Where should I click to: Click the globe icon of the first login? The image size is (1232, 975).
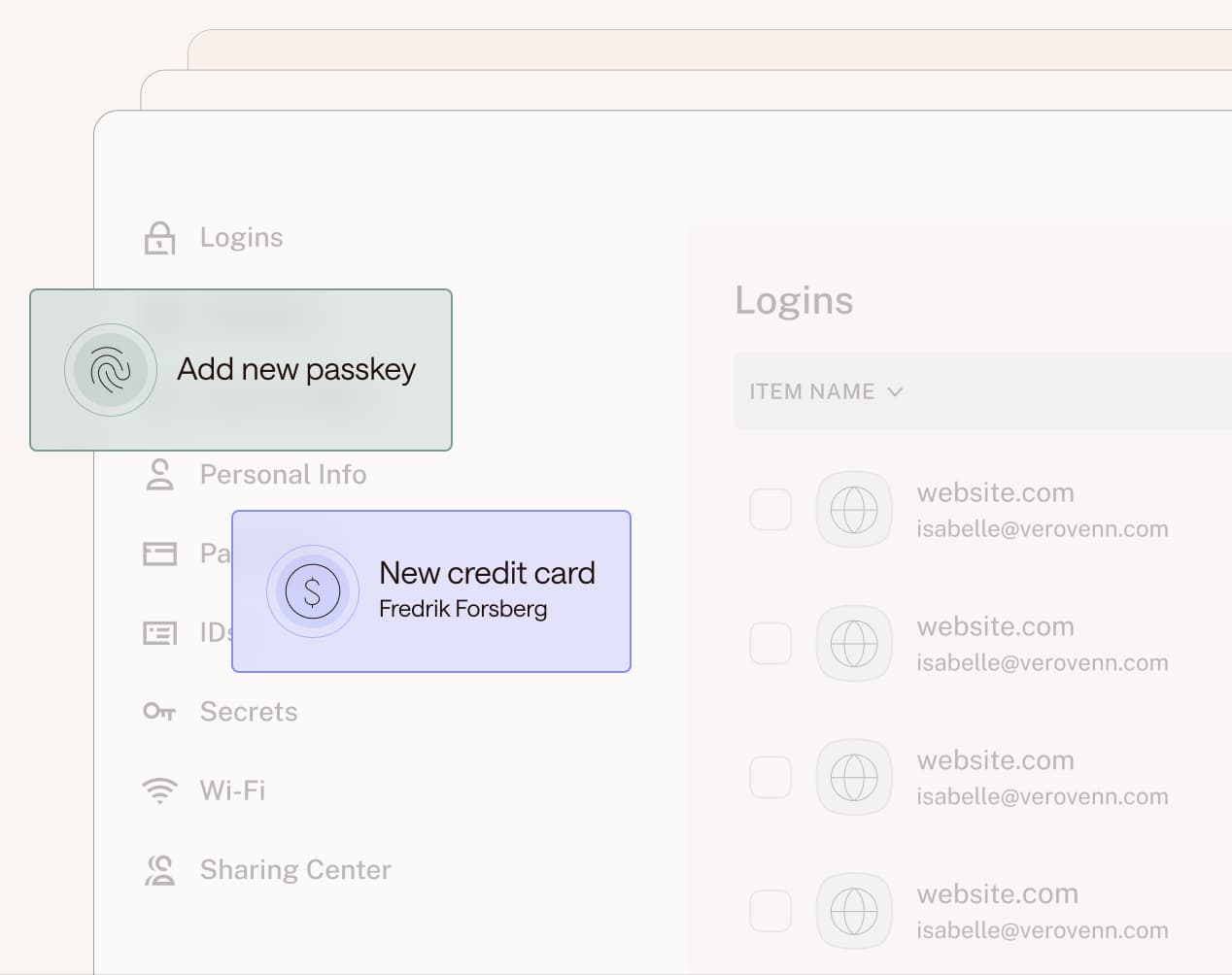pos(854,509)
